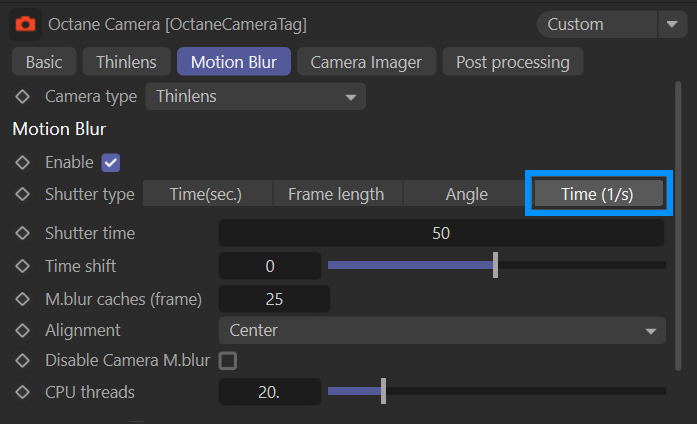Open the Alignment Center dropdown

tap(441, 330)
